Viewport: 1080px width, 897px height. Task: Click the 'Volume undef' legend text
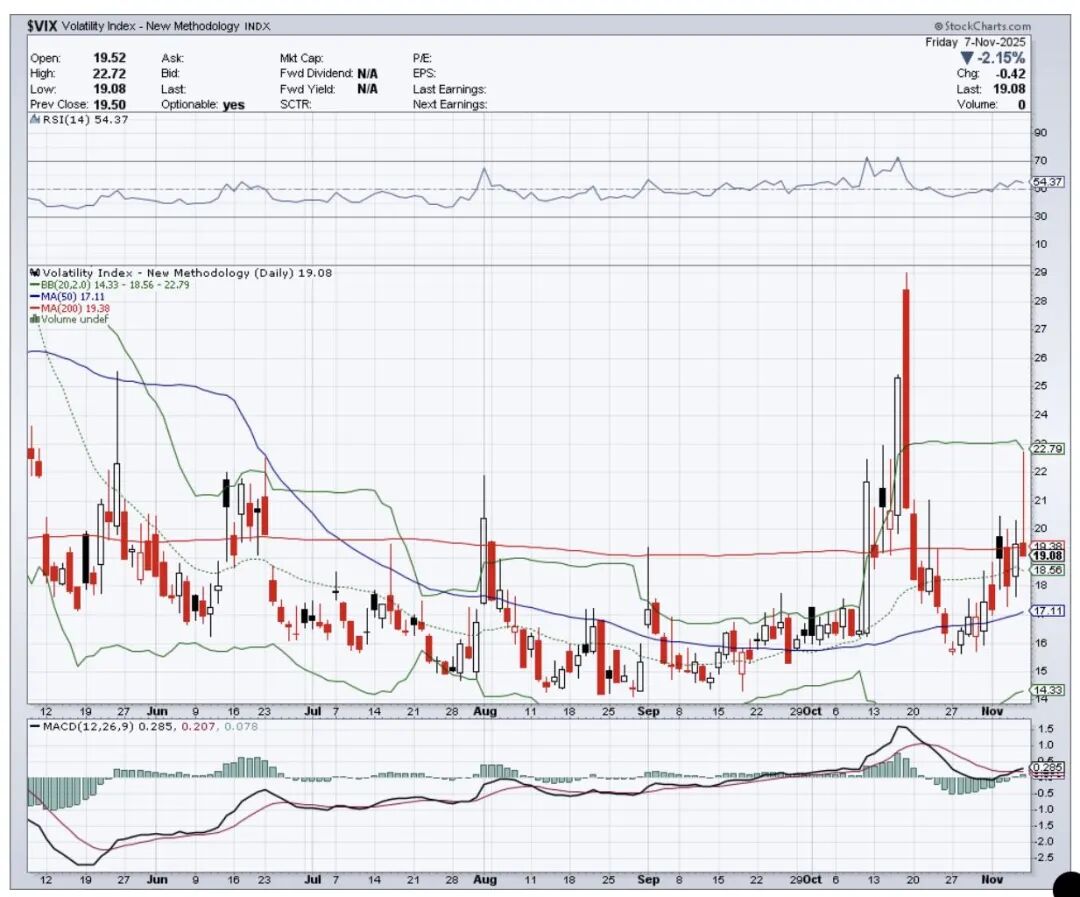(x=74, y=319)
